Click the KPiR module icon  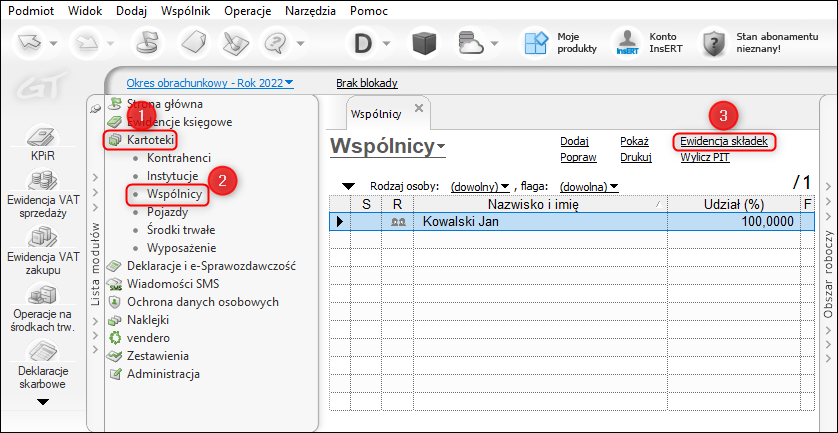(x=43, y=138)
